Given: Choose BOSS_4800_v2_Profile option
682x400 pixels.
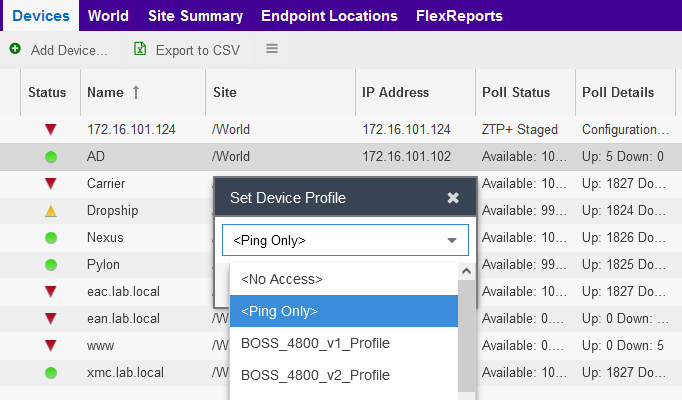Looking at the screenshot, I should click(x=315, y=375).
